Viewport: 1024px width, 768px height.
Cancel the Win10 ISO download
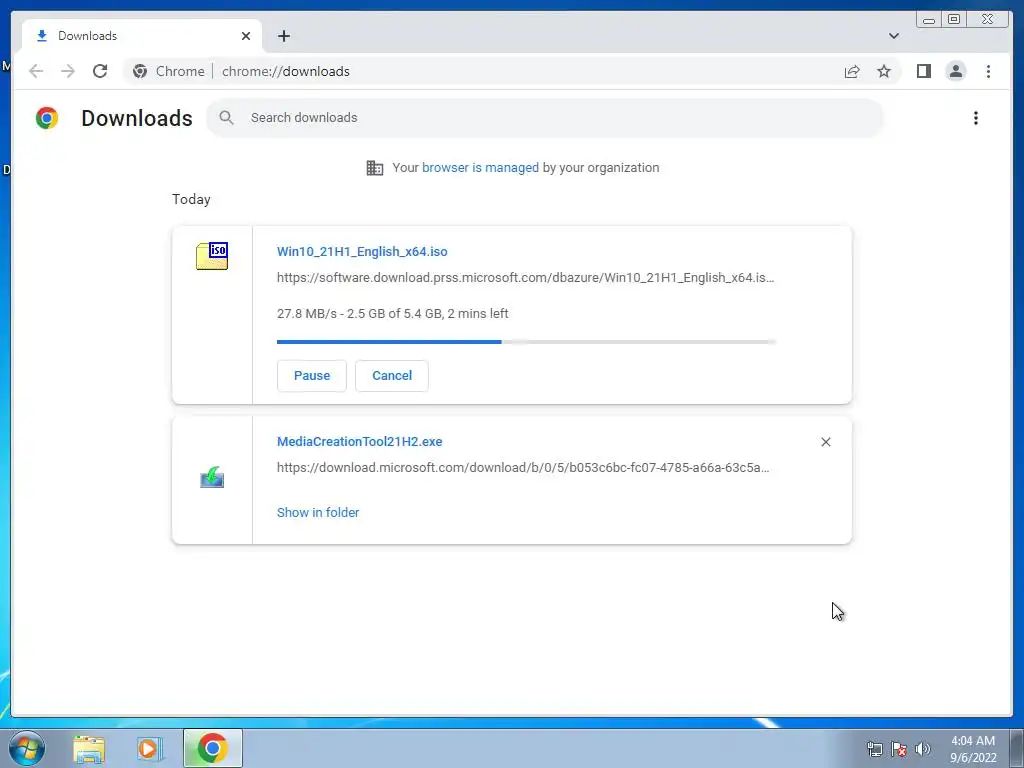pos(392,376)
